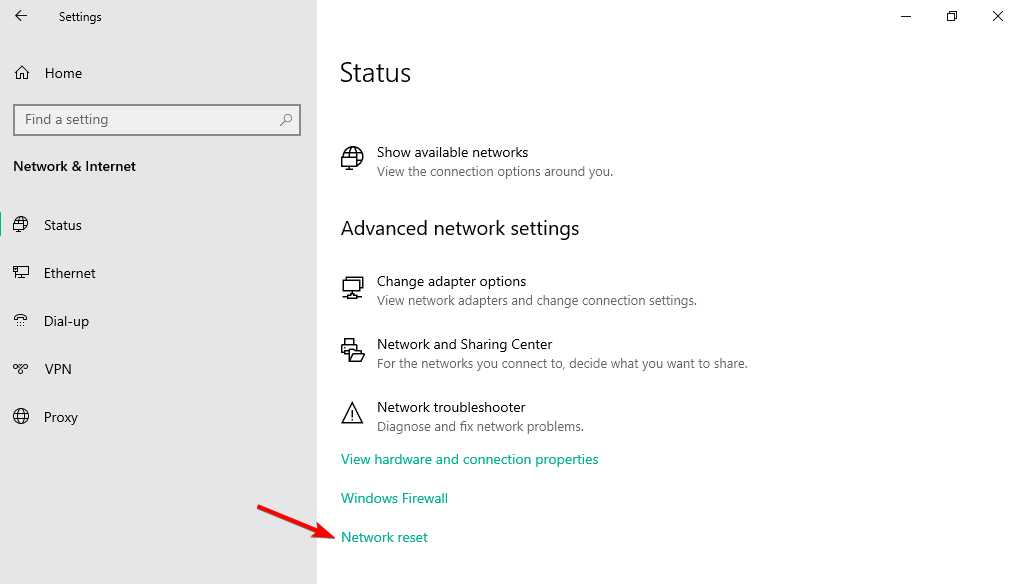Click the back arrow

[x=19, y=16]
